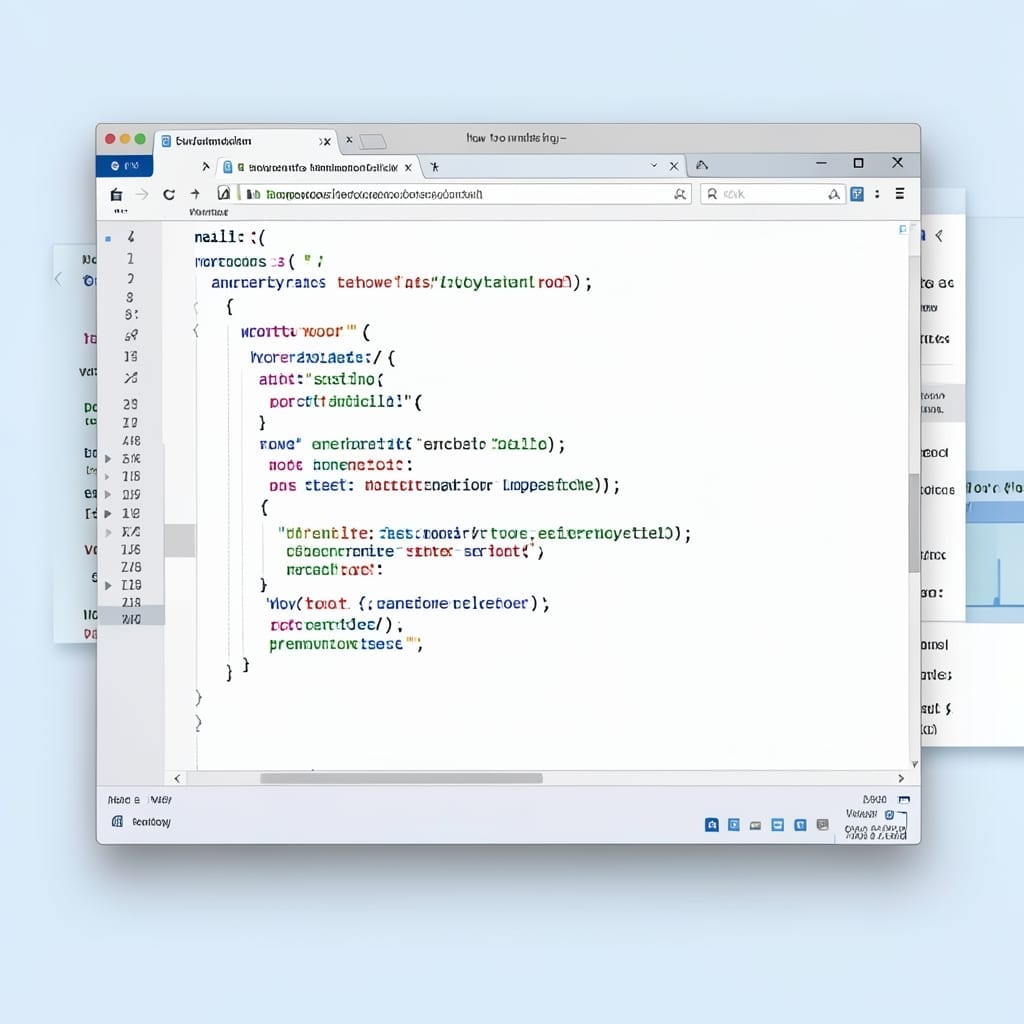Select the first tab in top tab row
This screenshot has height=1024, width=1024.
[245, 140]
